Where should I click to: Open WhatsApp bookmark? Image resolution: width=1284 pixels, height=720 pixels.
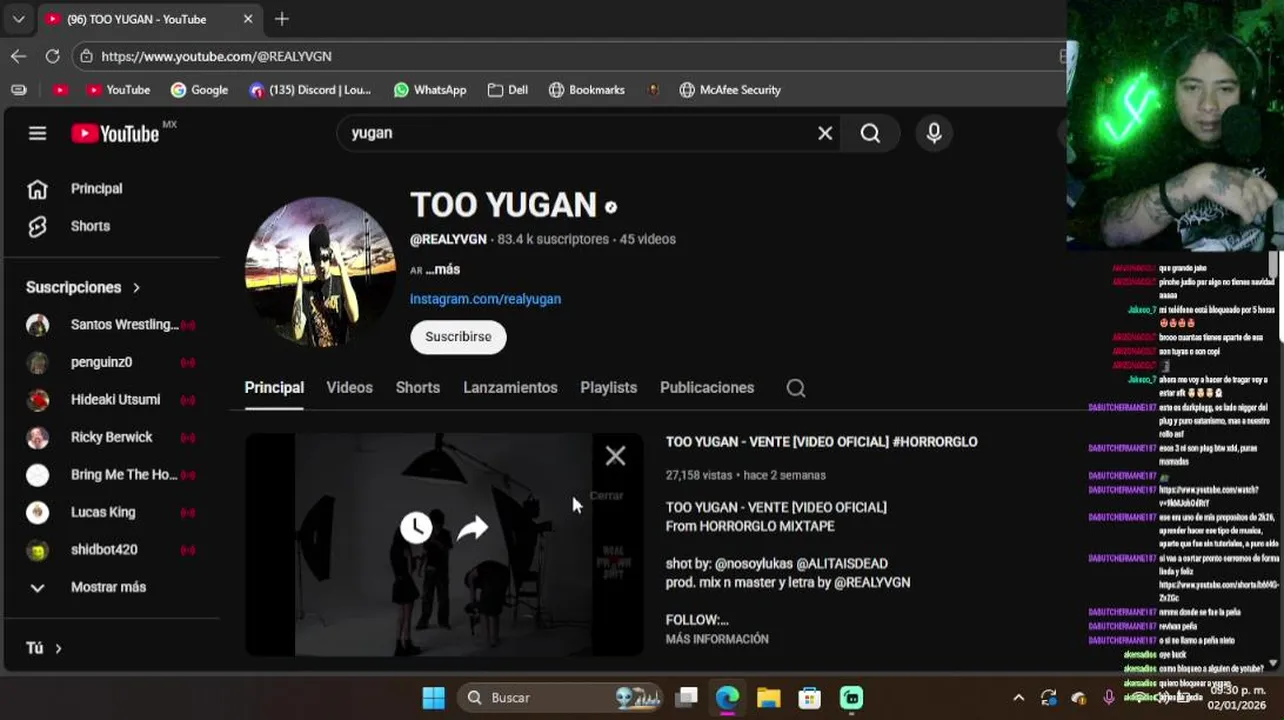[430, 90]
